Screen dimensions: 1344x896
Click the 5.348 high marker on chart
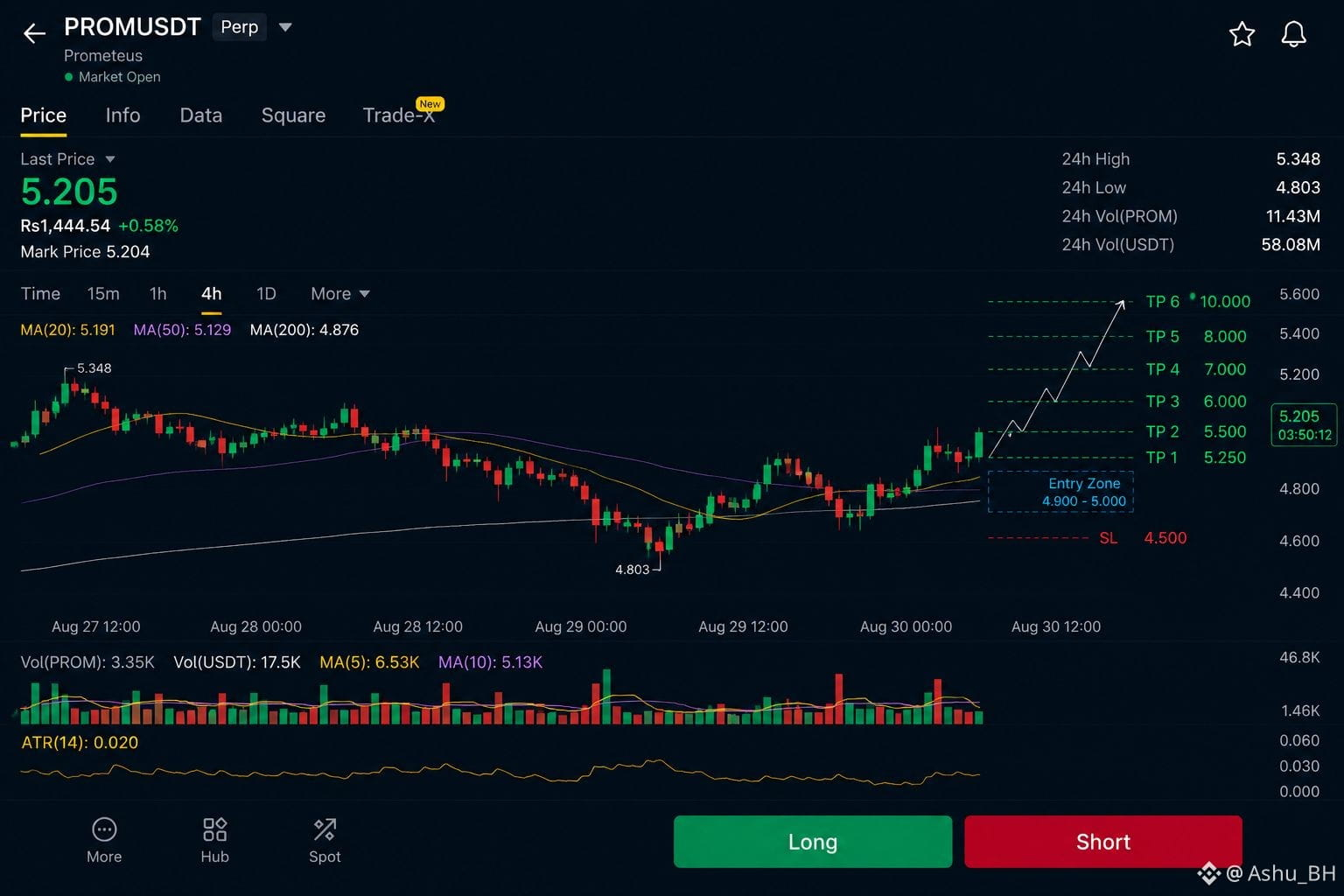coord(94,368)
